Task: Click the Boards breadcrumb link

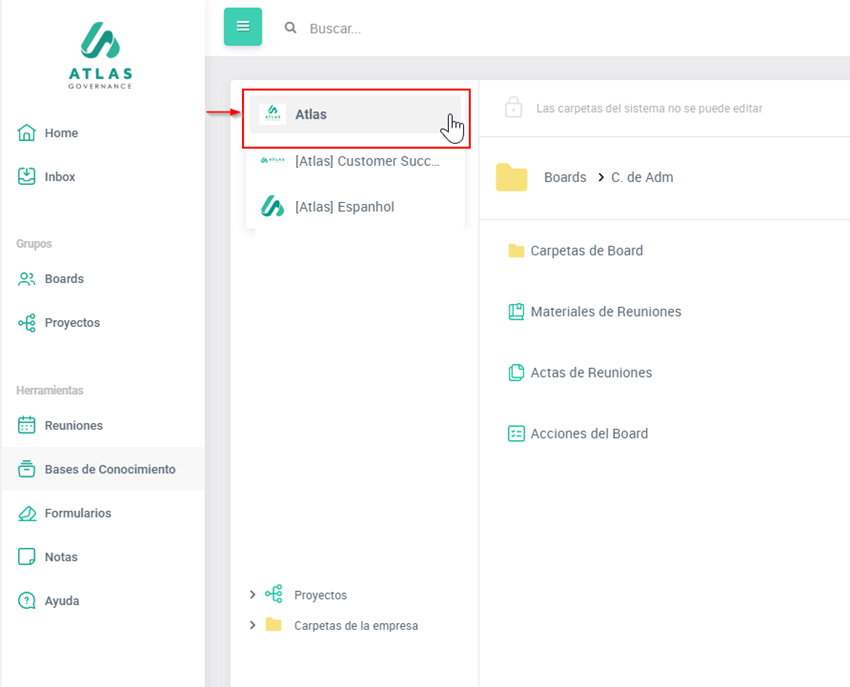Action: [x=565, y=177]
